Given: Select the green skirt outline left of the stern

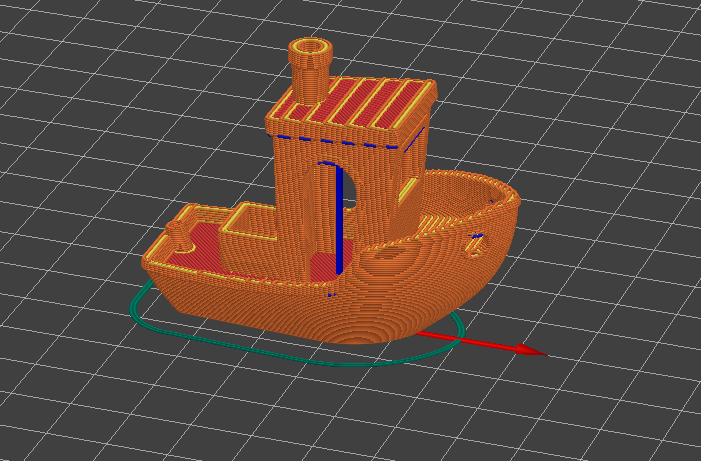Looking at the screenshot, I should click(139, 302).
